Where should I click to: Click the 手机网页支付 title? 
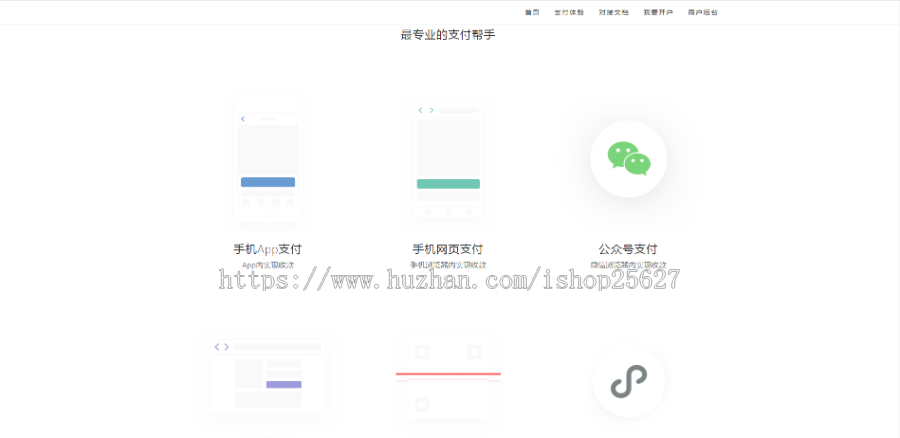click(x=448, y=249)
